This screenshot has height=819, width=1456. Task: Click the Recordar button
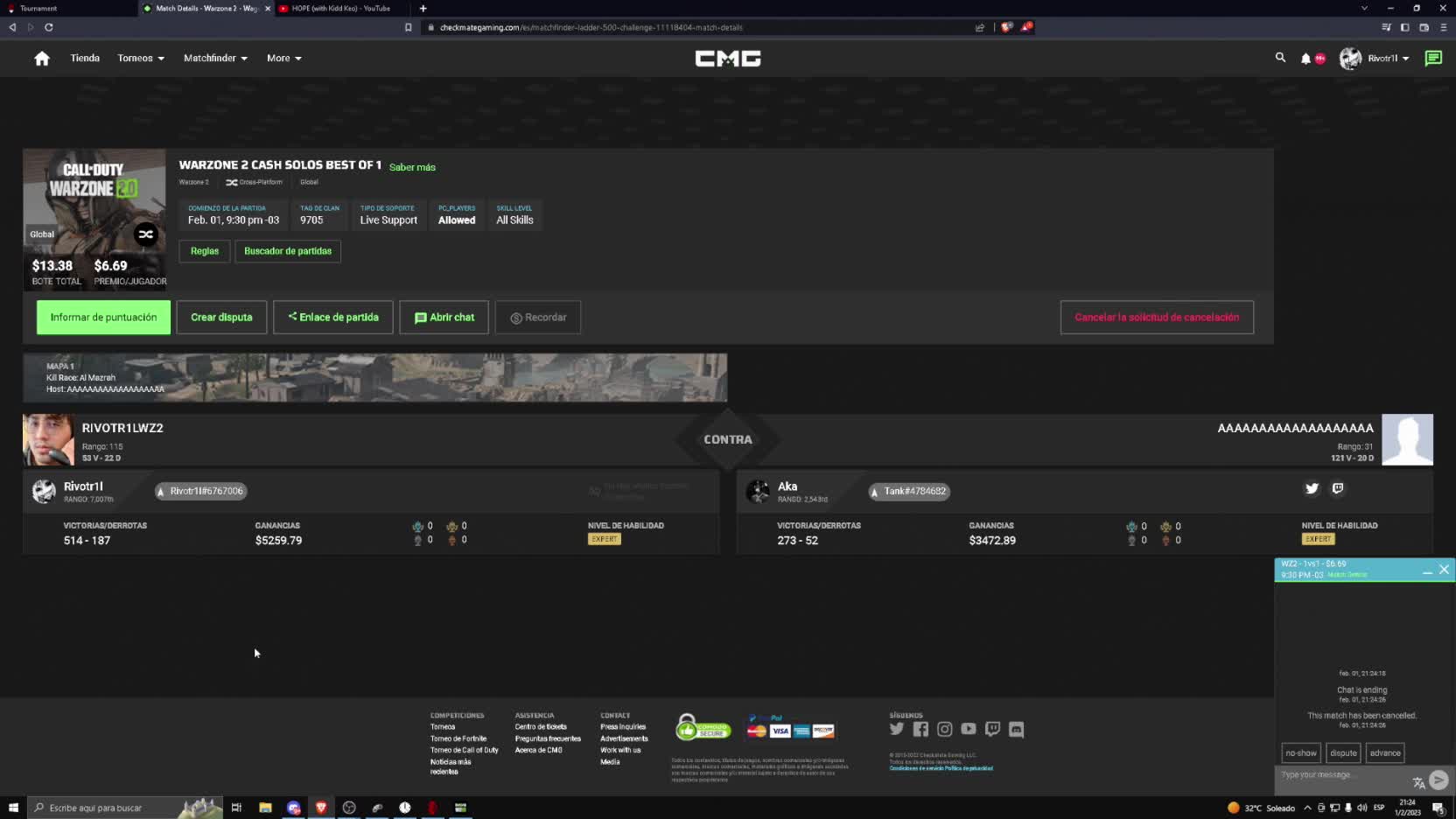click(538, 318)
